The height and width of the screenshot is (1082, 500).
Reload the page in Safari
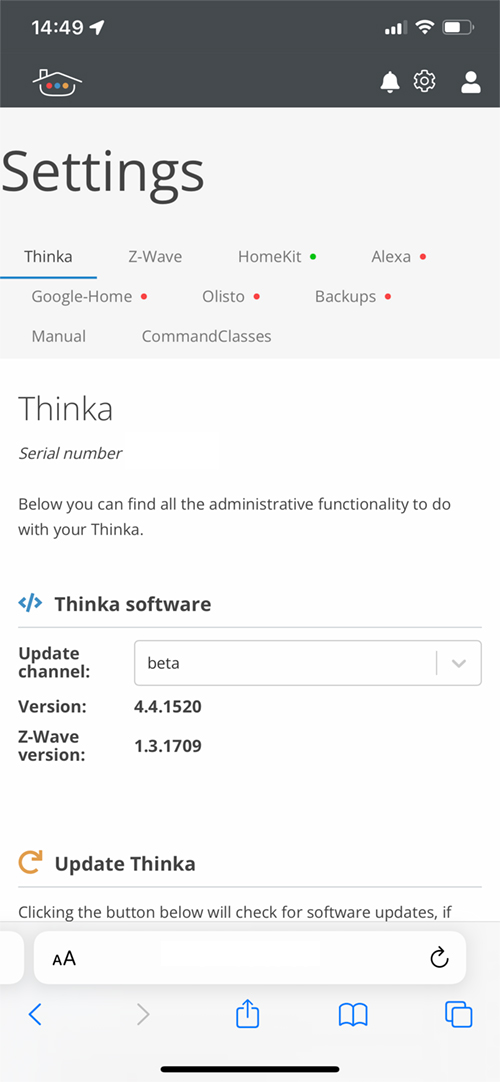(439, 957)
